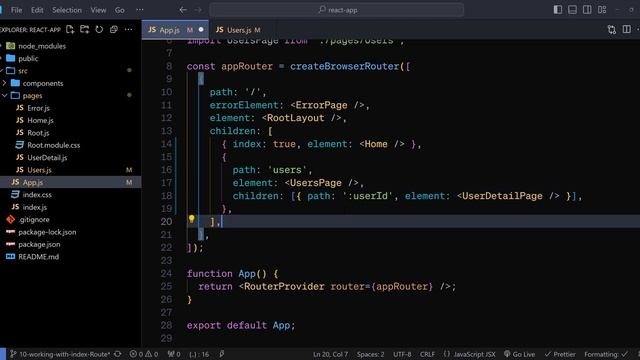Screen dimensions: 640x360
Task: Collapse the pages folder
Action: (x=32, y=96)
